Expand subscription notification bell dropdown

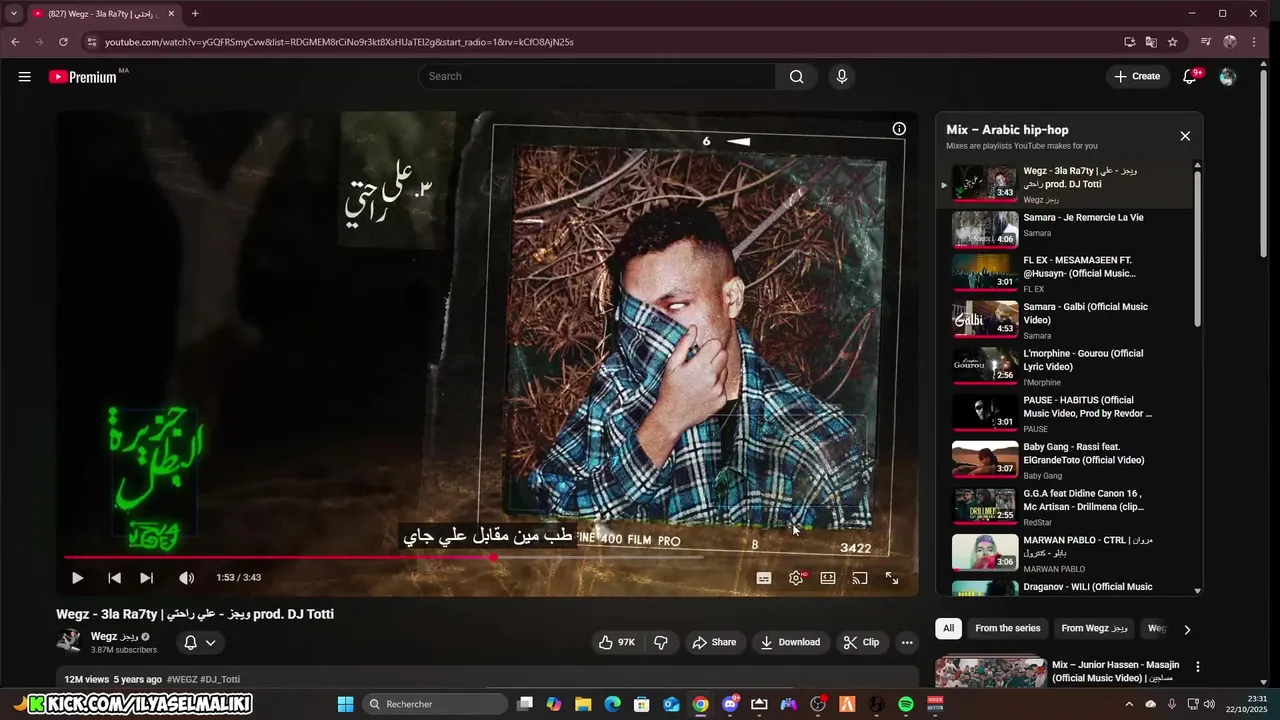(200, 642)
